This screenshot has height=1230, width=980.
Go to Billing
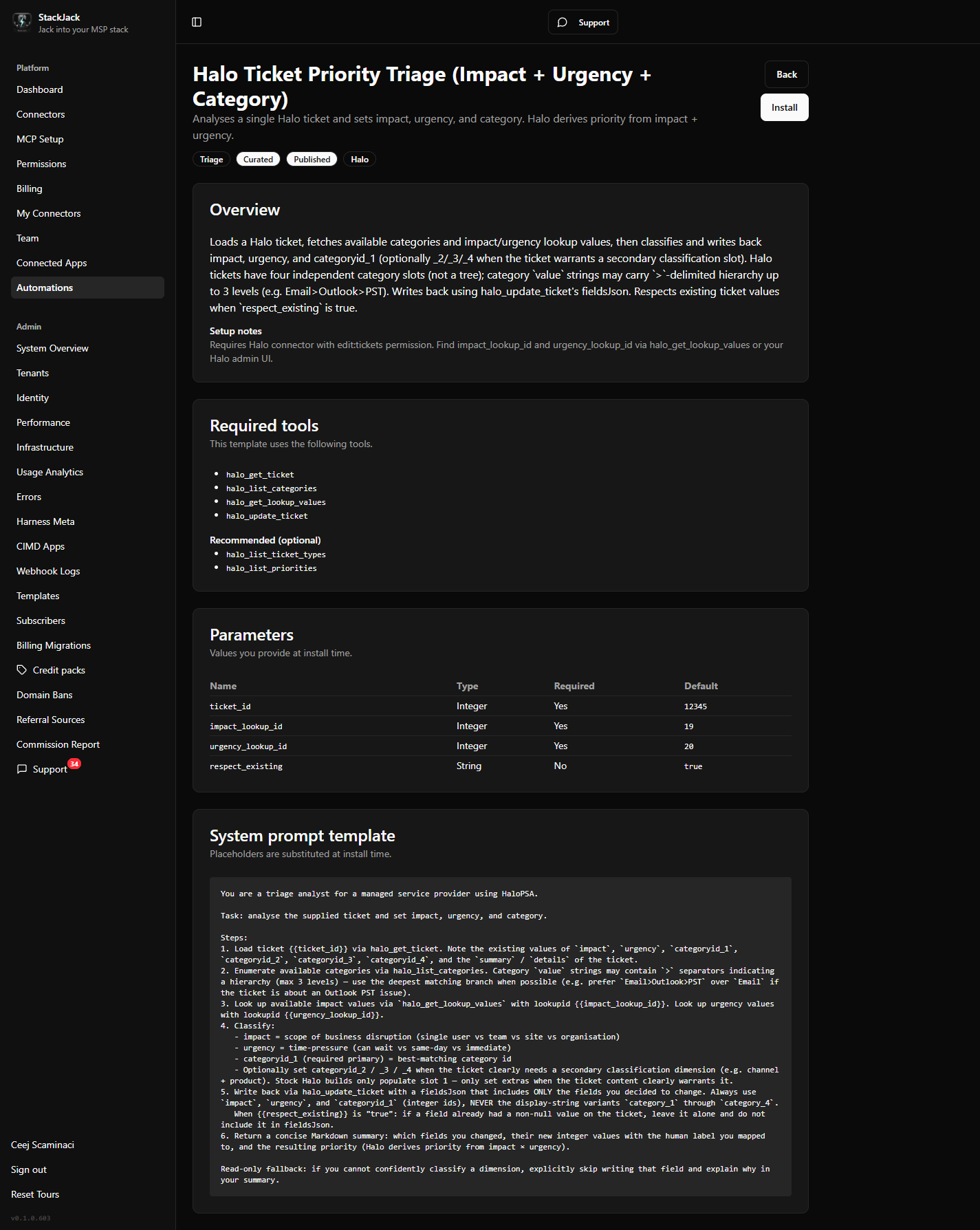(87, 188)
